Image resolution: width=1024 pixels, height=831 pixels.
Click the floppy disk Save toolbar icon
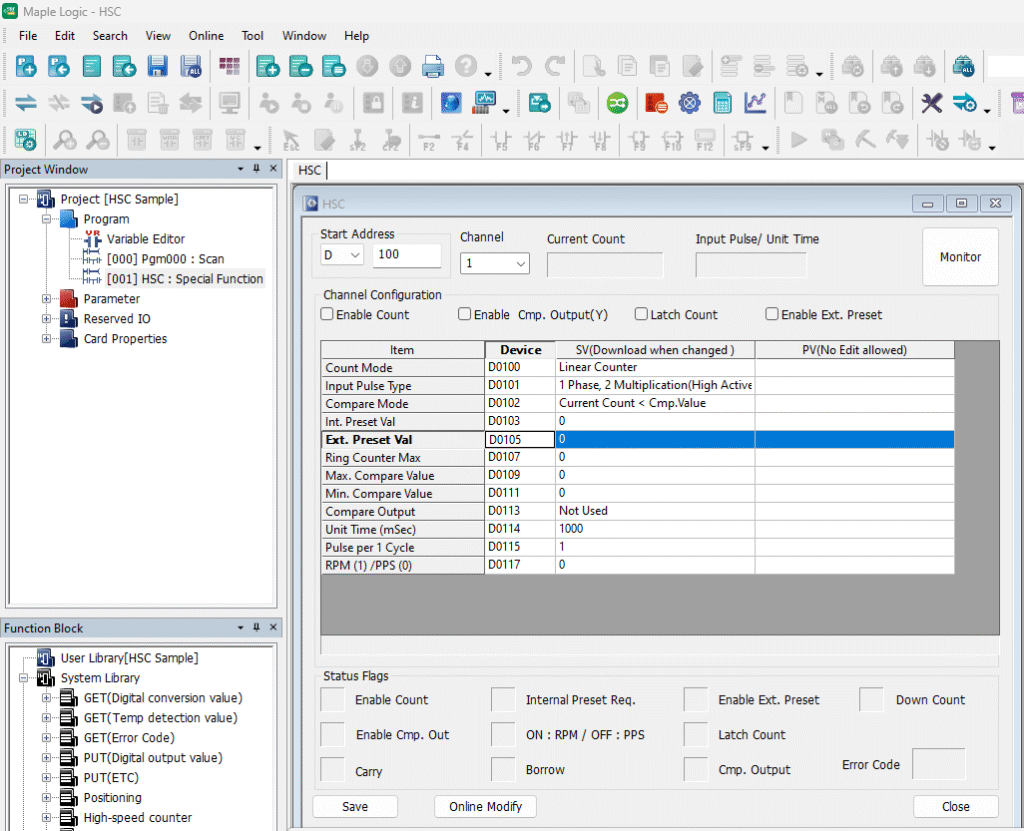[x=157, y=66]
